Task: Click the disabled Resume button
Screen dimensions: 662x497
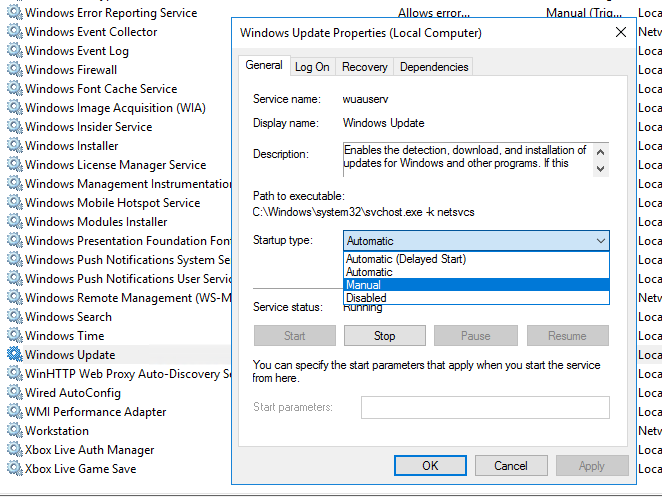Action: coord(567,336)
